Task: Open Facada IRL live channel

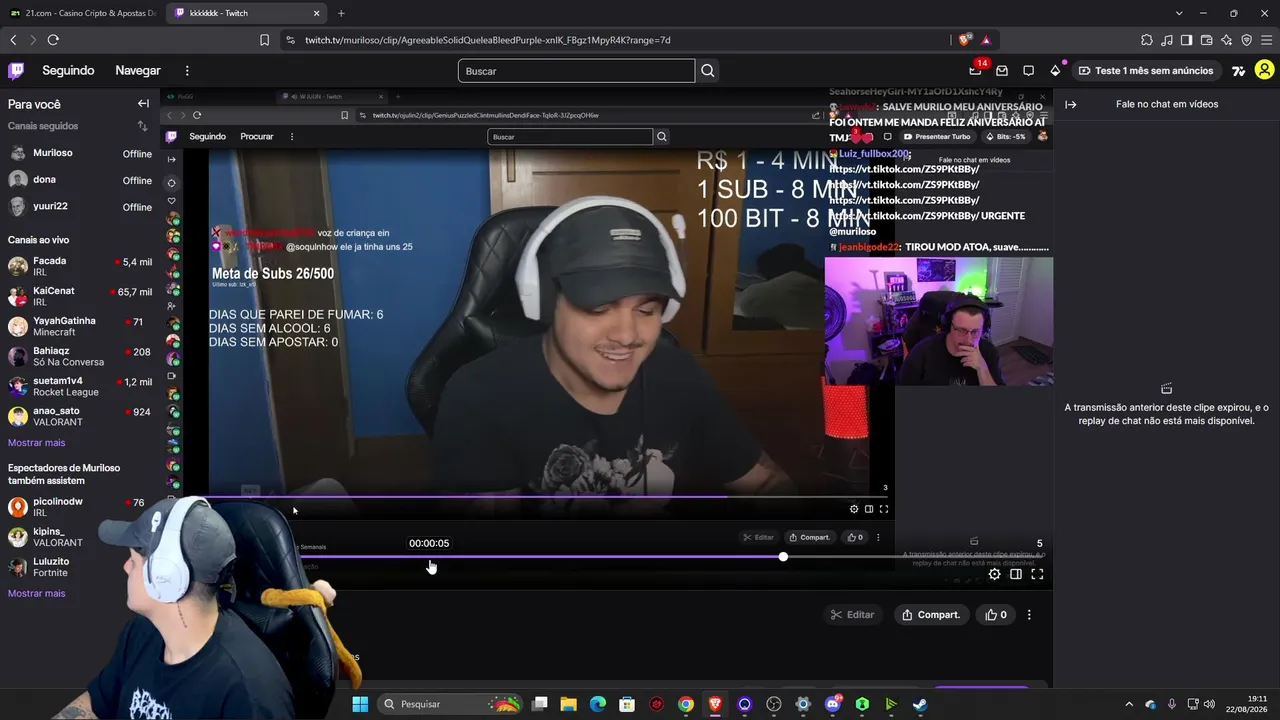Action: click(80, 266)
